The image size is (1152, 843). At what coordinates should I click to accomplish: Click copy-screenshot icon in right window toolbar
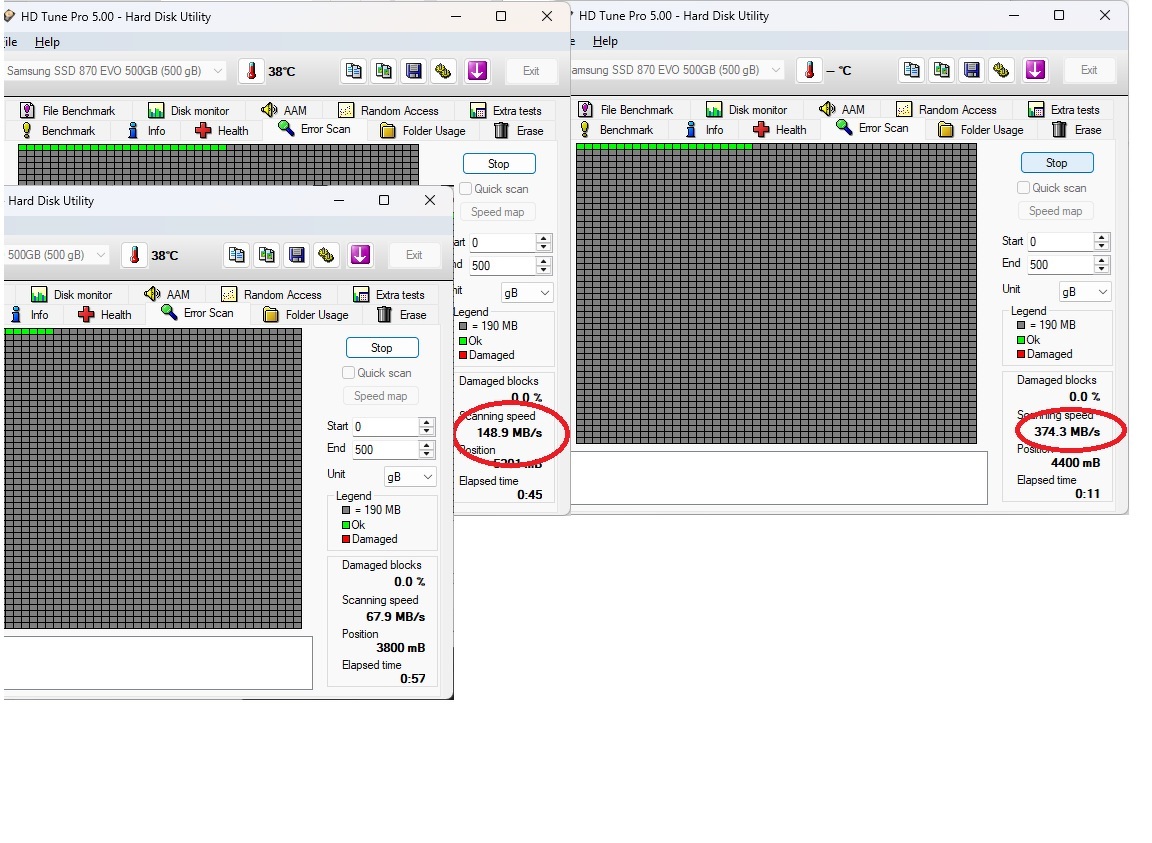coord(942,70)
